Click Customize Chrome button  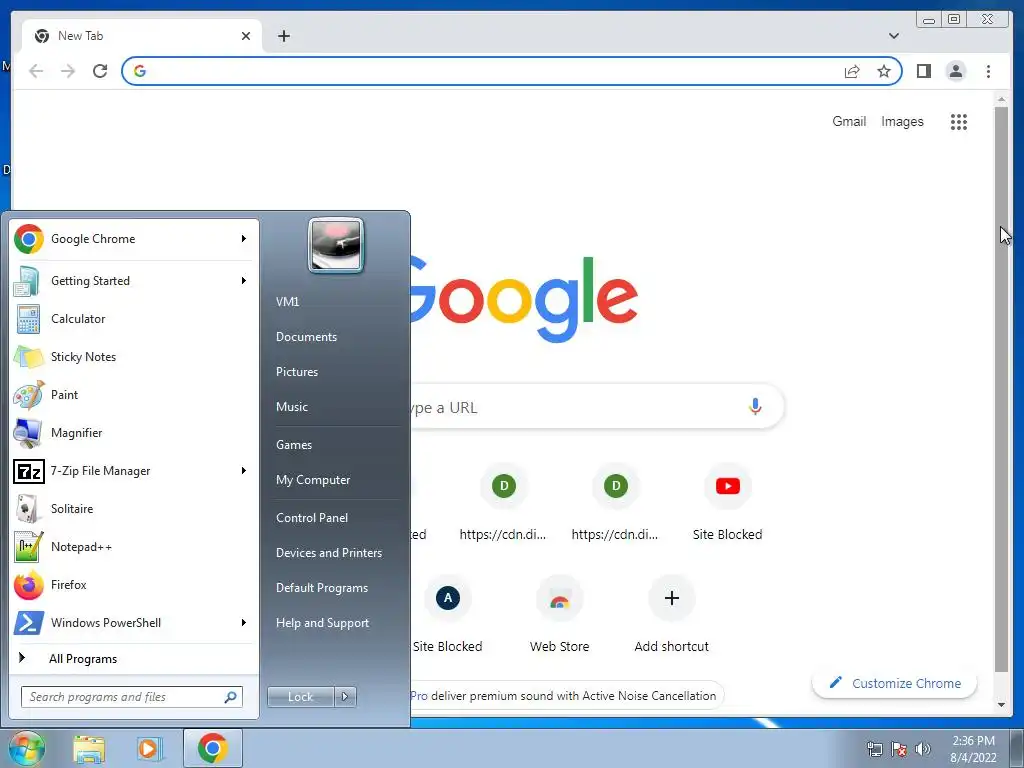tap(895, 684)
